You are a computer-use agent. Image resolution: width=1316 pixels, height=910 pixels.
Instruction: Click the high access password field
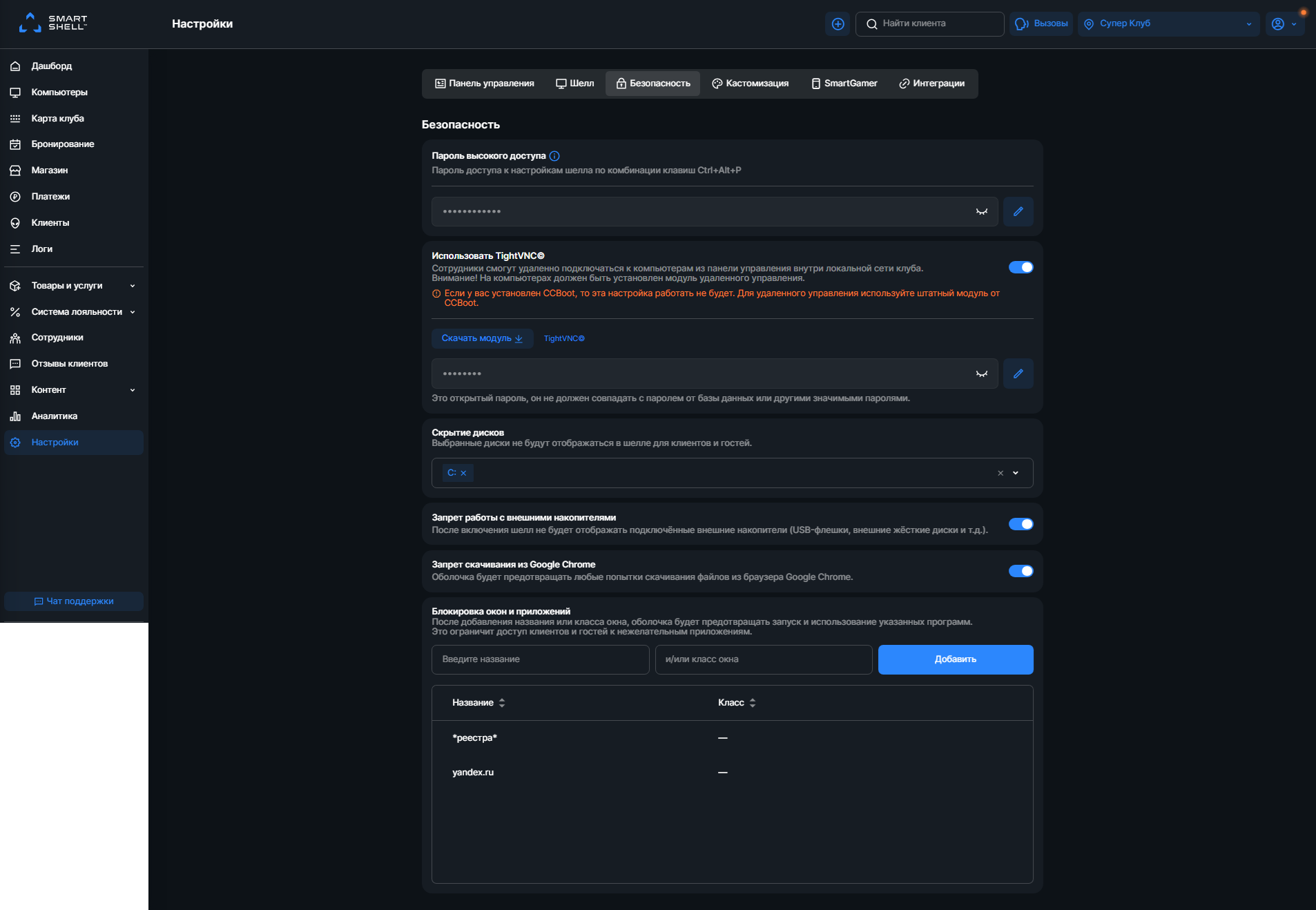(715, 211)
